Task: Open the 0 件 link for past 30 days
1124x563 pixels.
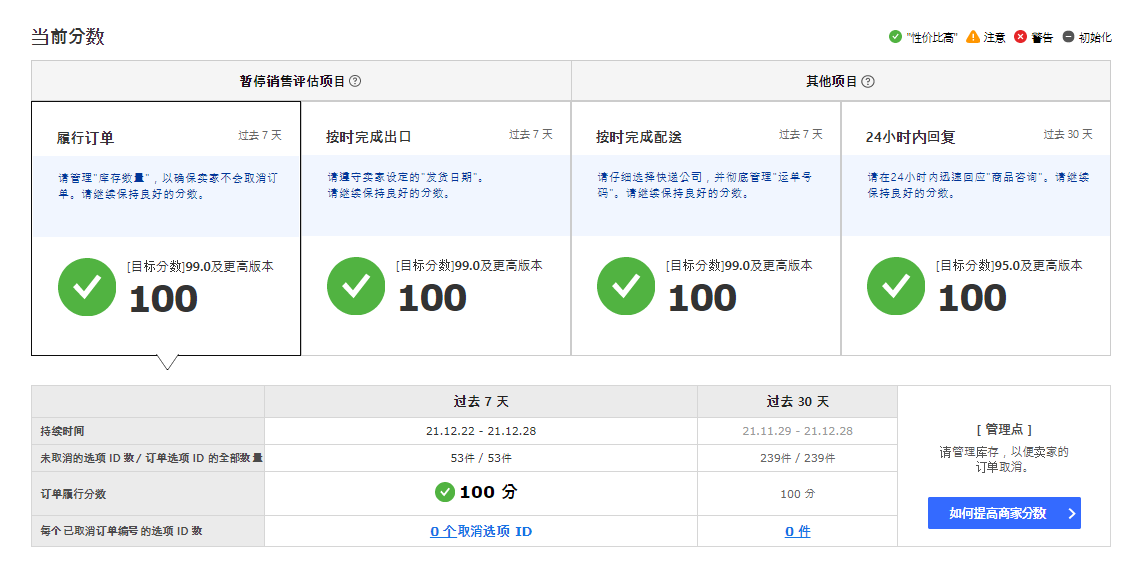Action: (797, 532)
